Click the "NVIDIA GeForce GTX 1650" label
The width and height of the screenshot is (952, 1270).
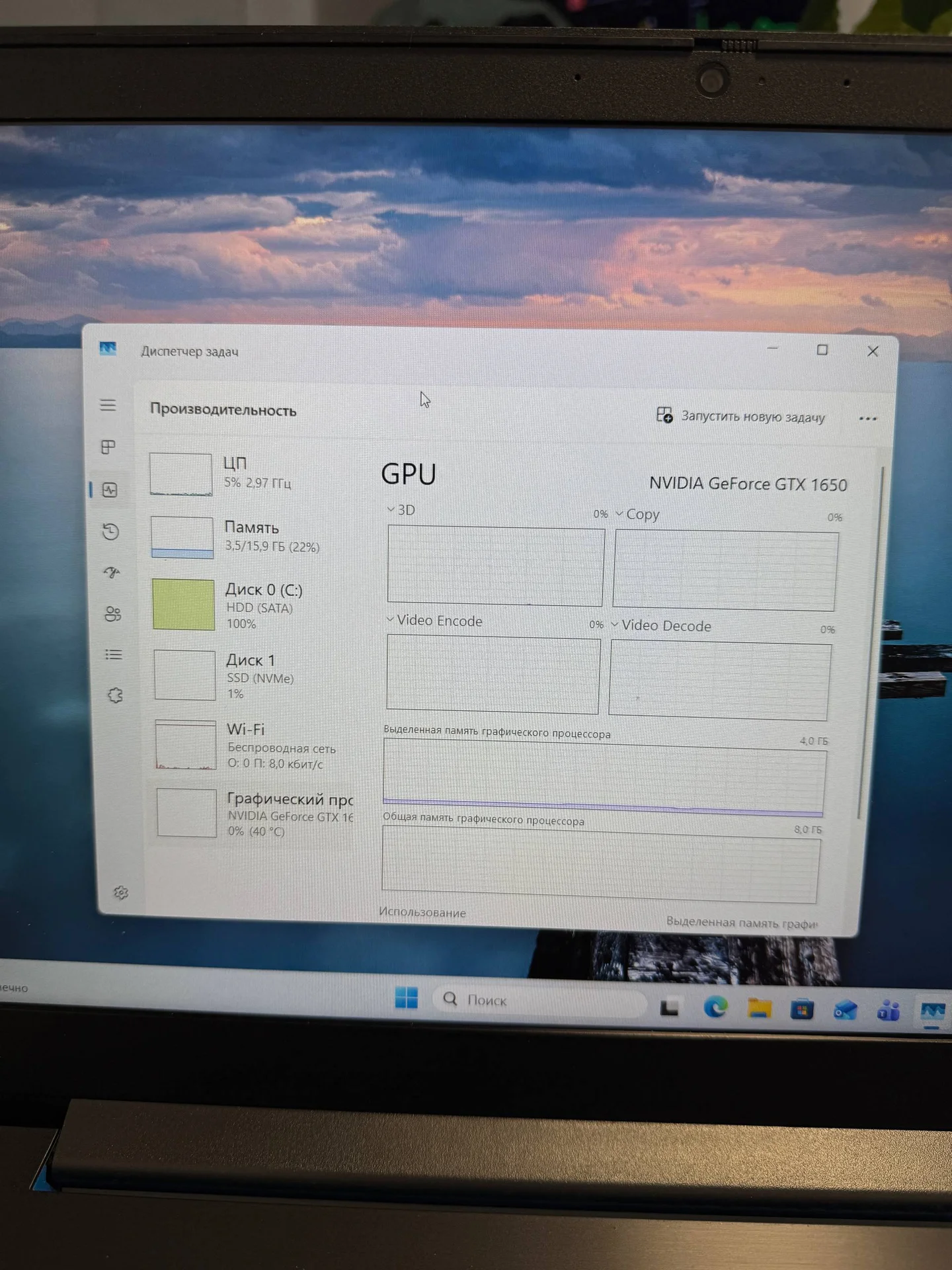(748, 484)
